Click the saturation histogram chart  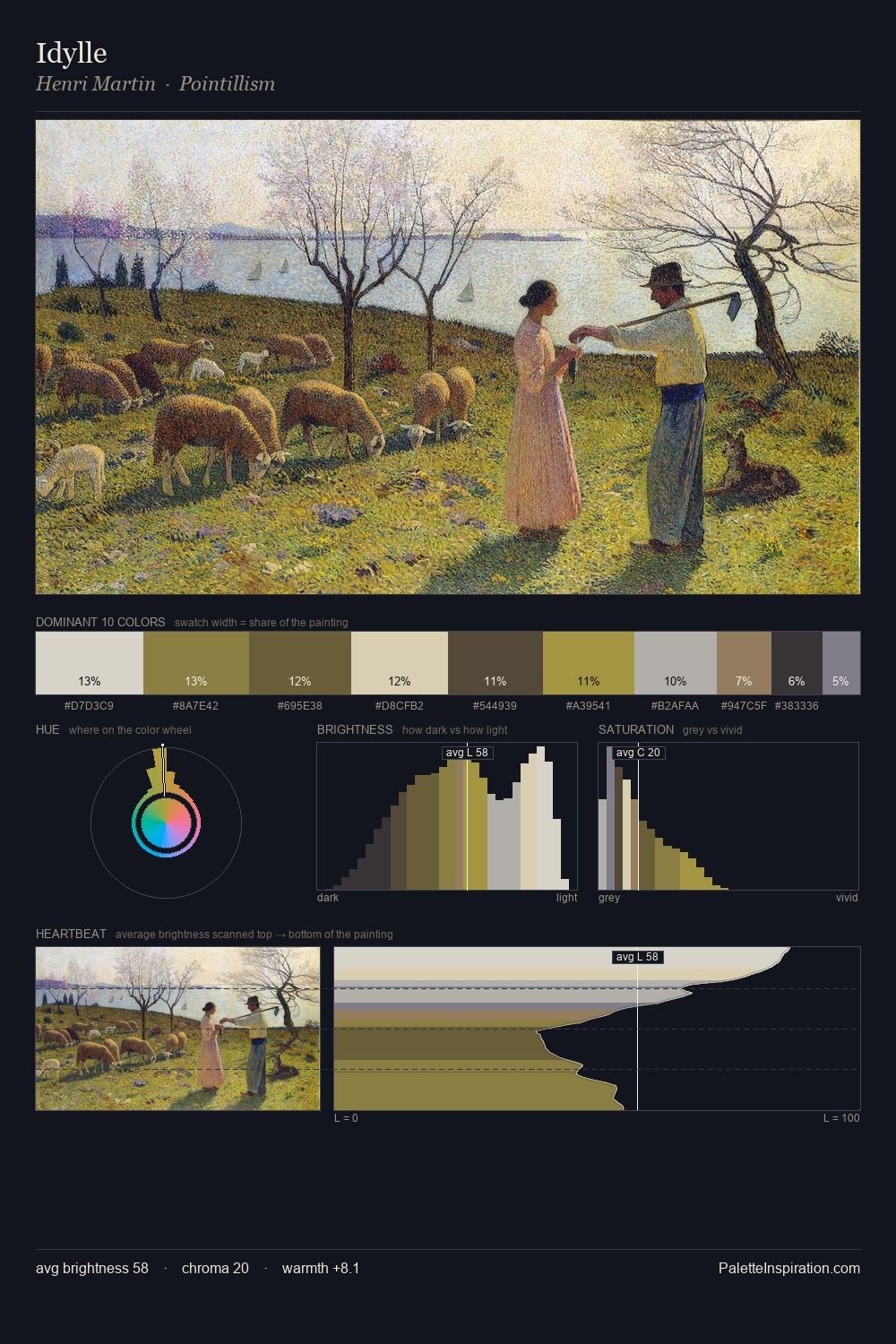click(728, 816)
